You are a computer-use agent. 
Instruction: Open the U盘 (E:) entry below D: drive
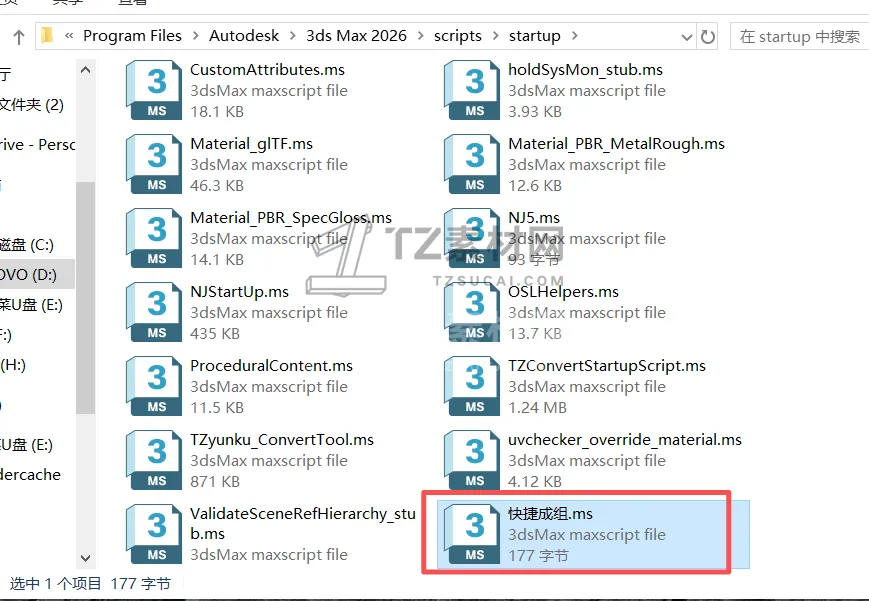(x=31, y=305)
